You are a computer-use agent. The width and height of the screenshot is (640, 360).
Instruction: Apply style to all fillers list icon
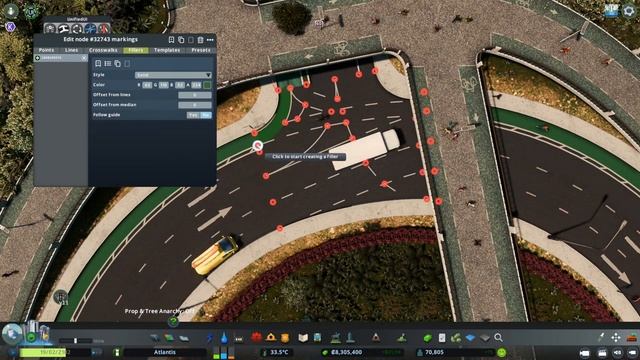click(108, 63)
